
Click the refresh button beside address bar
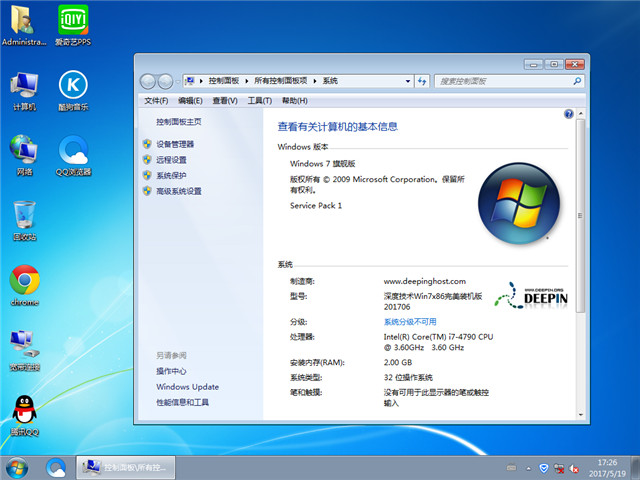click(422, 81)
